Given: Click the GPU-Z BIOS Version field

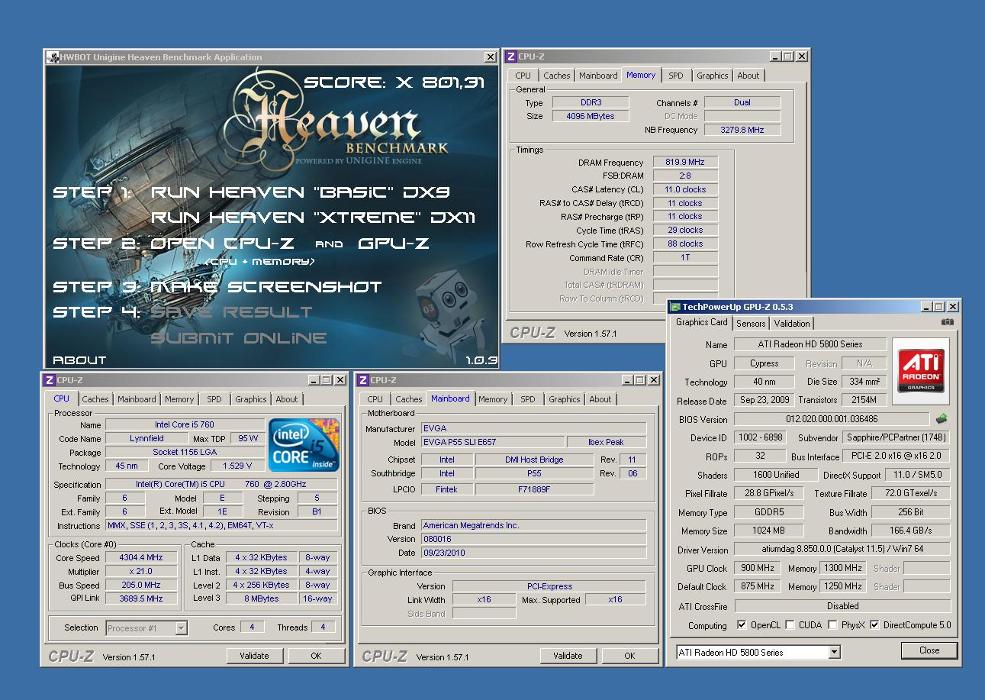Looking at the screenshot, I should (x=832, y=418).
